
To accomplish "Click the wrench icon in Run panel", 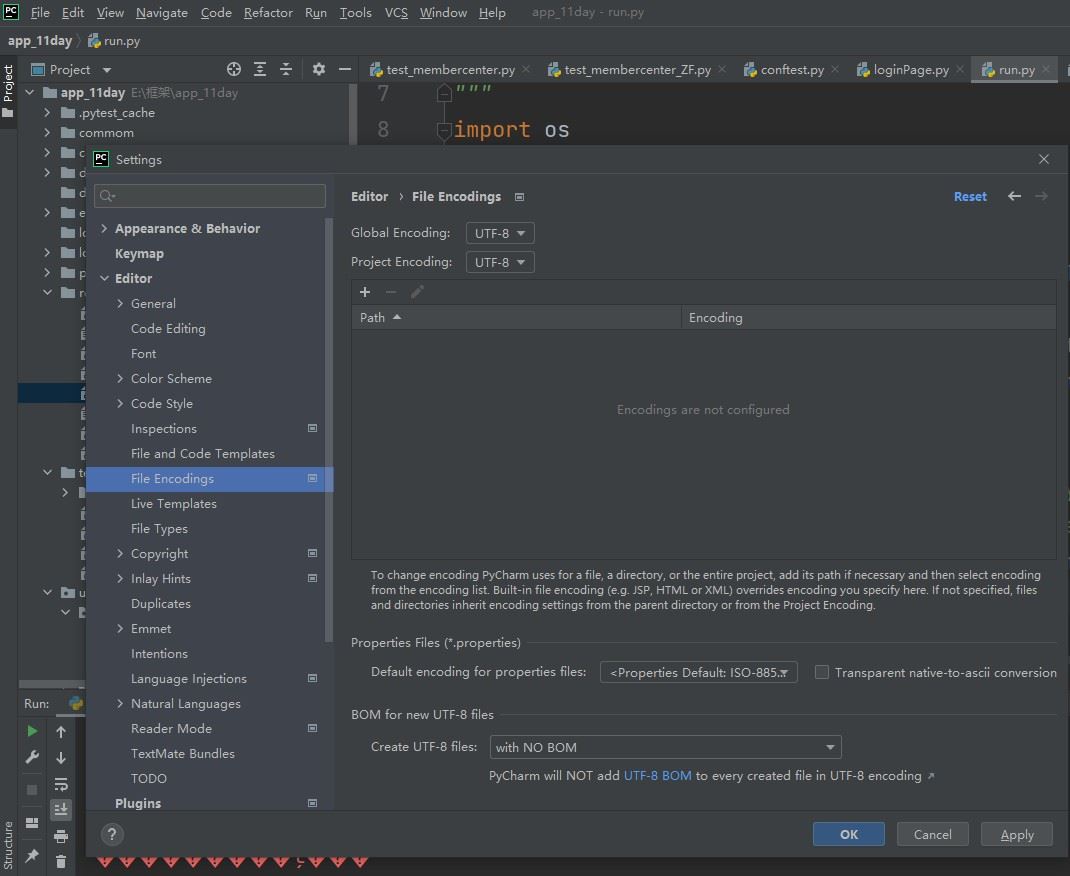I will [x=32, y=757].
